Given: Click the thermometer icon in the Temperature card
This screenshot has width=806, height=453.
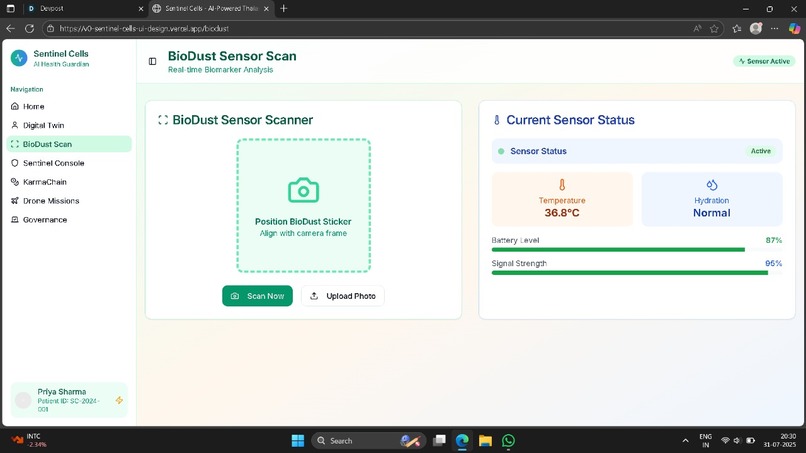Looking at the screenshot, I should coord(562,185).
